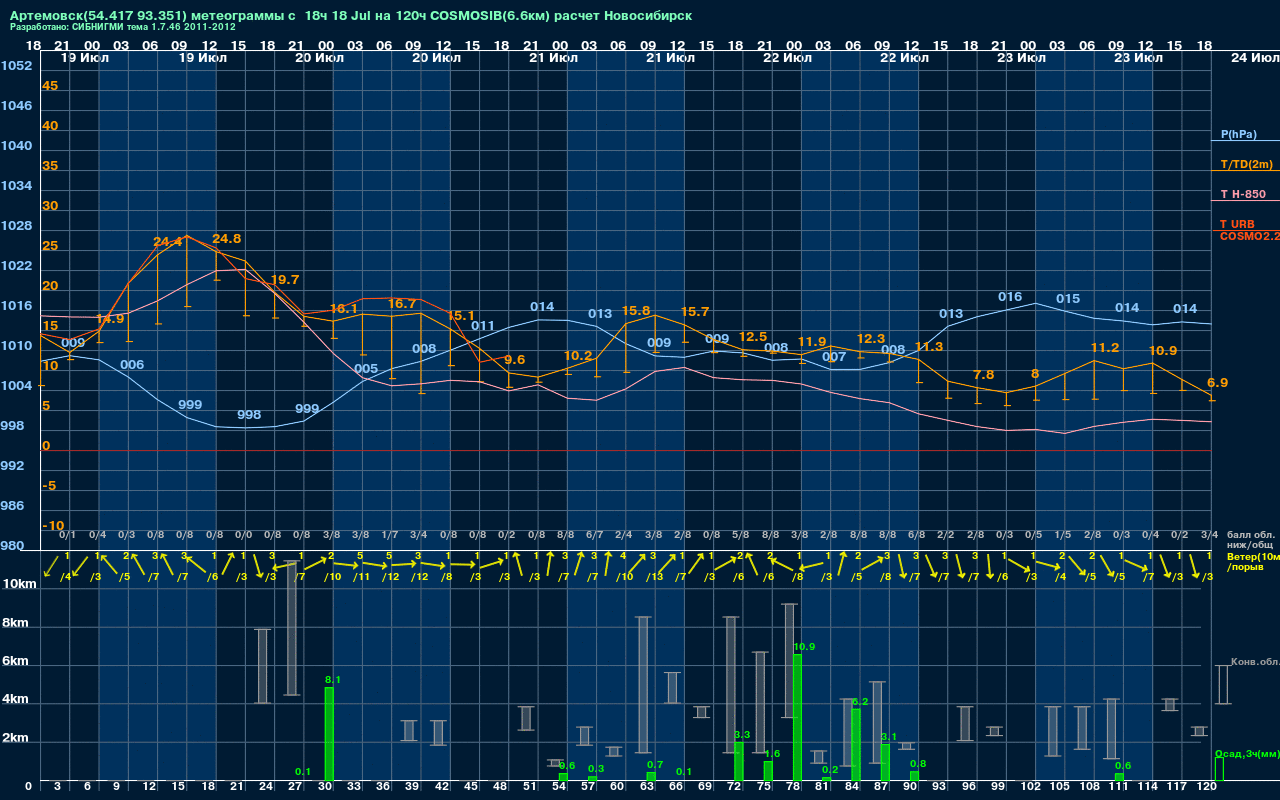Click the 1052 pressure axis label

click(17, 66)
